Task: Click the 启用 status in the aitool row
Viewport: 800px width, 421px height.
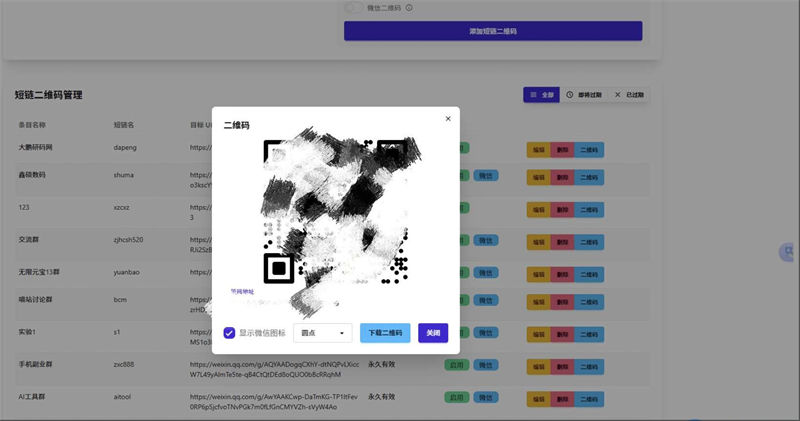Action: [x=457, y=397]
